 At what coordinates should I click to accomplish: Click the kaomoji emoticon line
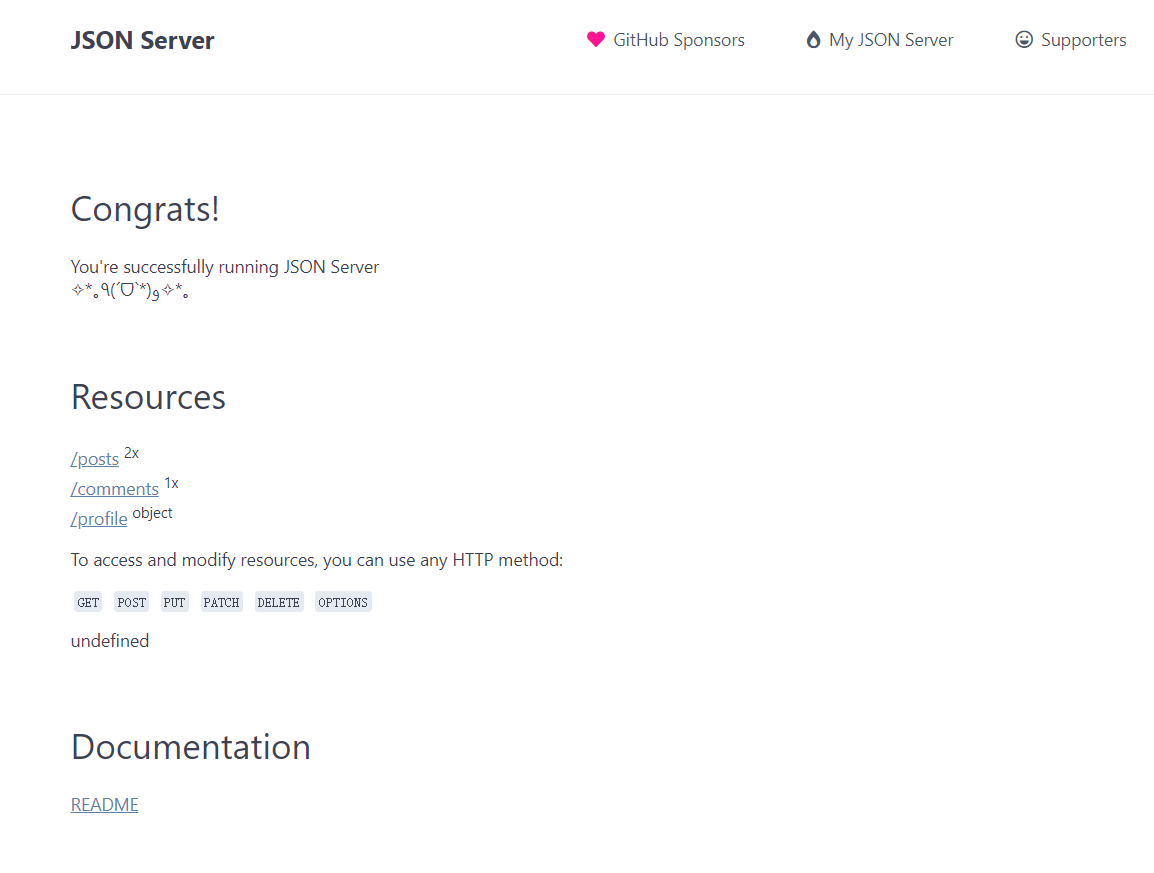(x=130, y=291)
